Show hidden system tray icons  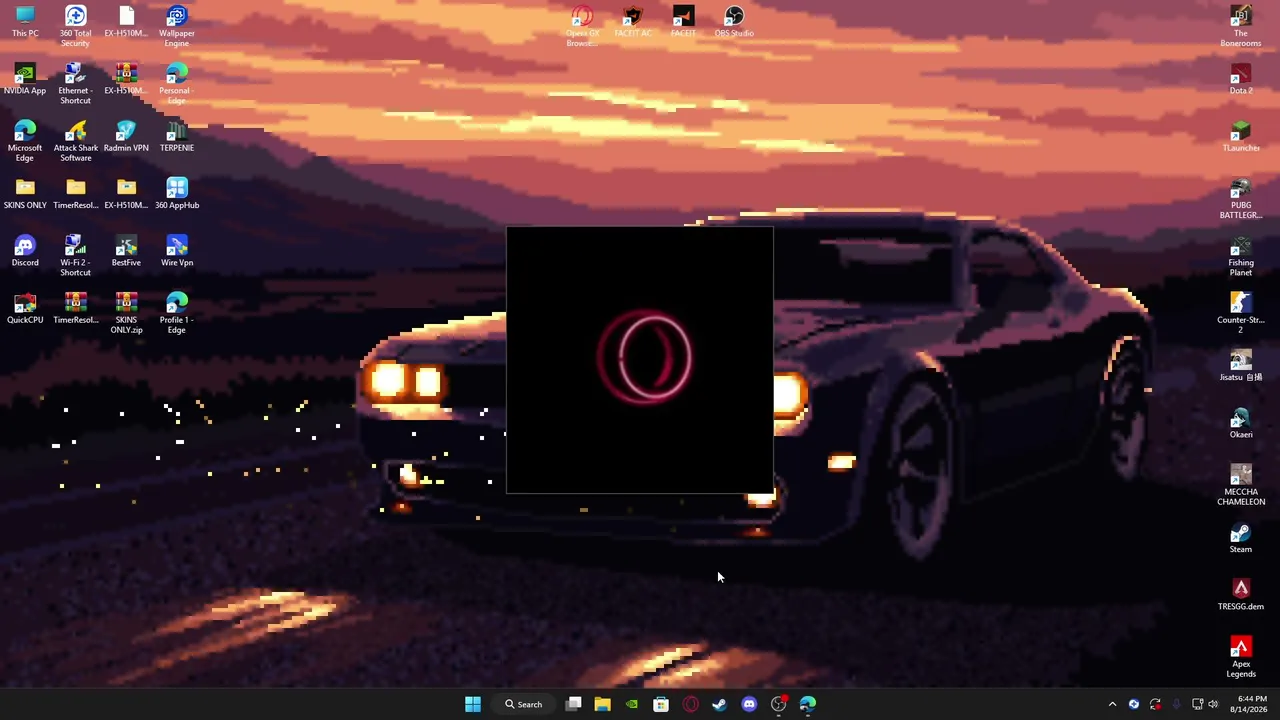[x=1112, y=704]
